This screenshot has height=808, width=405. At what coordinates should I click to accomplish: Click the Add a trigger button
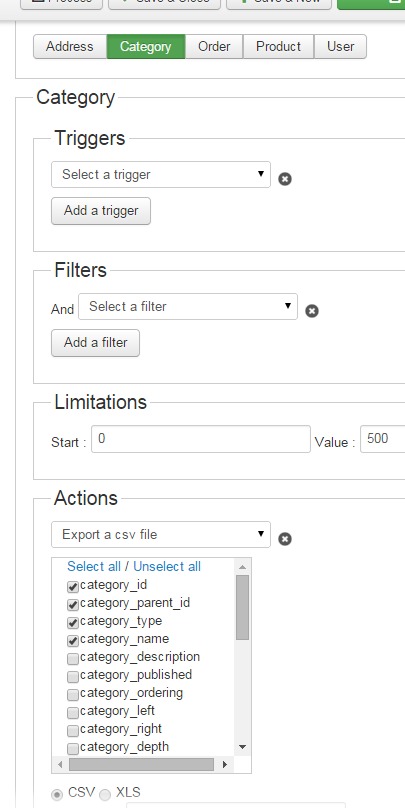coord(101,211)
